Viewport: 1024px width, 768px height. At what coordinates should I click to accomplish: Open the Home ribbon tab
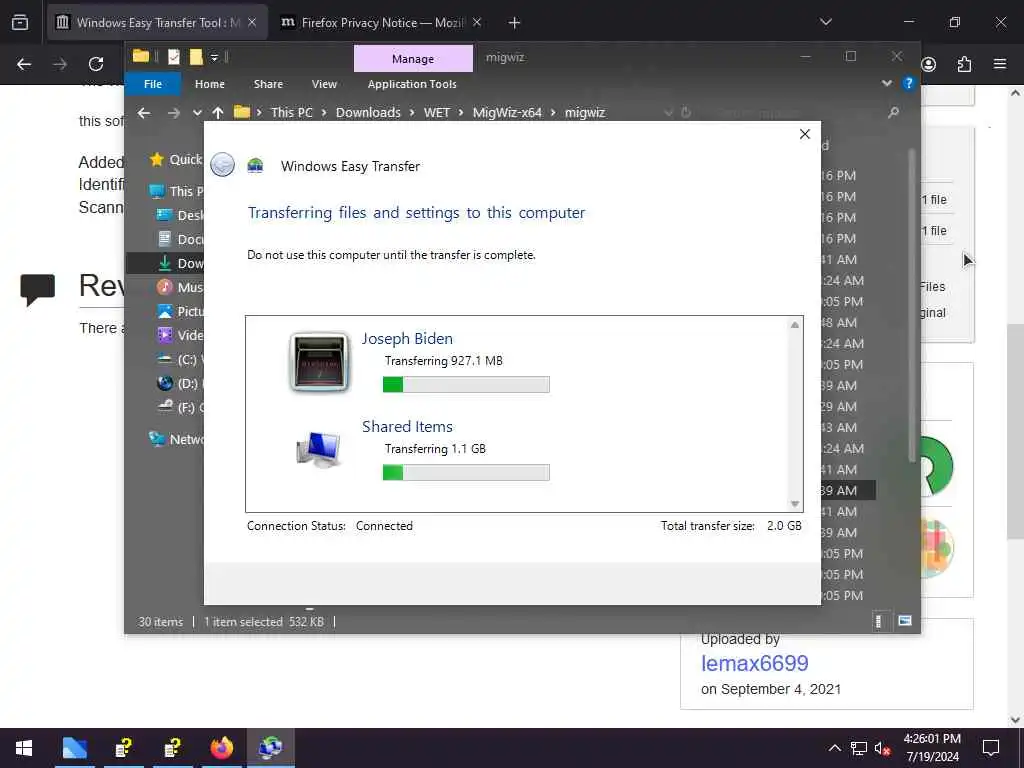[210, 84]
